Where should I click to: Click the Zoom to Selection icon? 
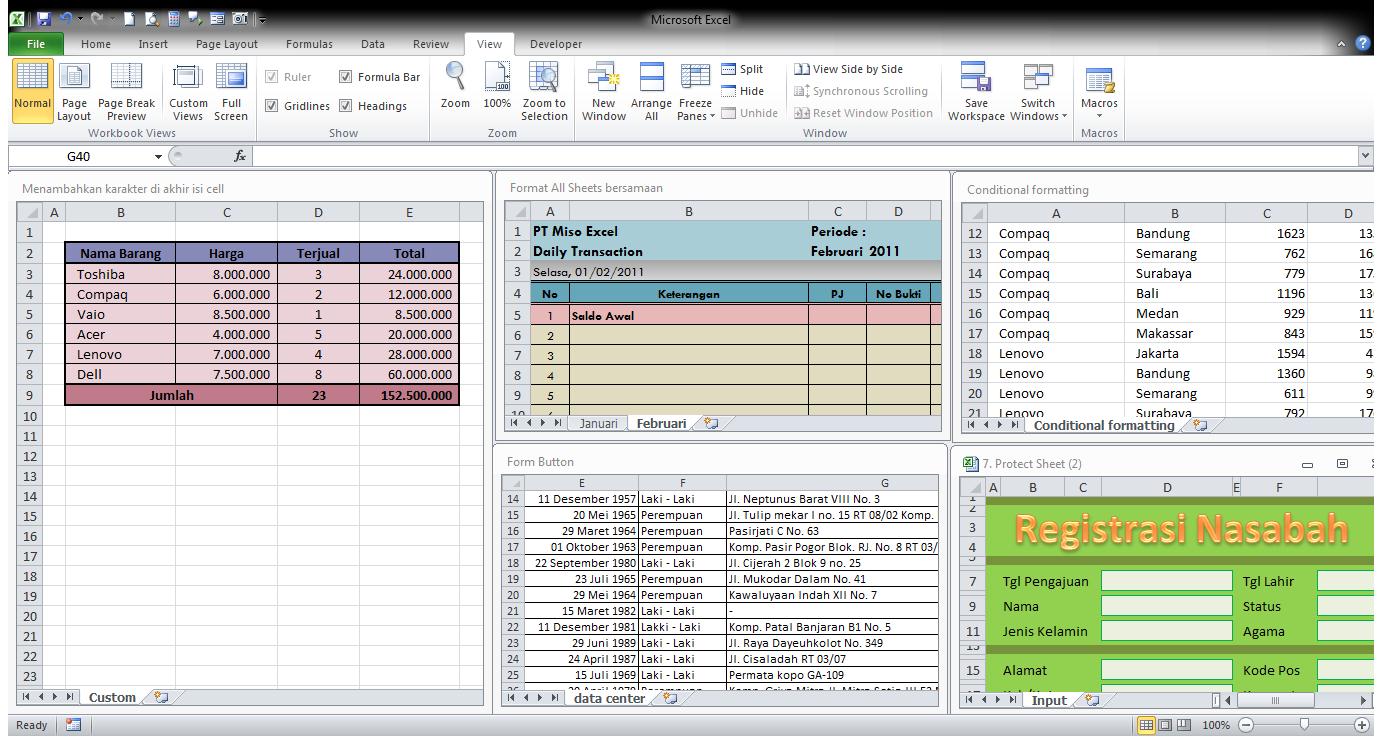[544, 90]
